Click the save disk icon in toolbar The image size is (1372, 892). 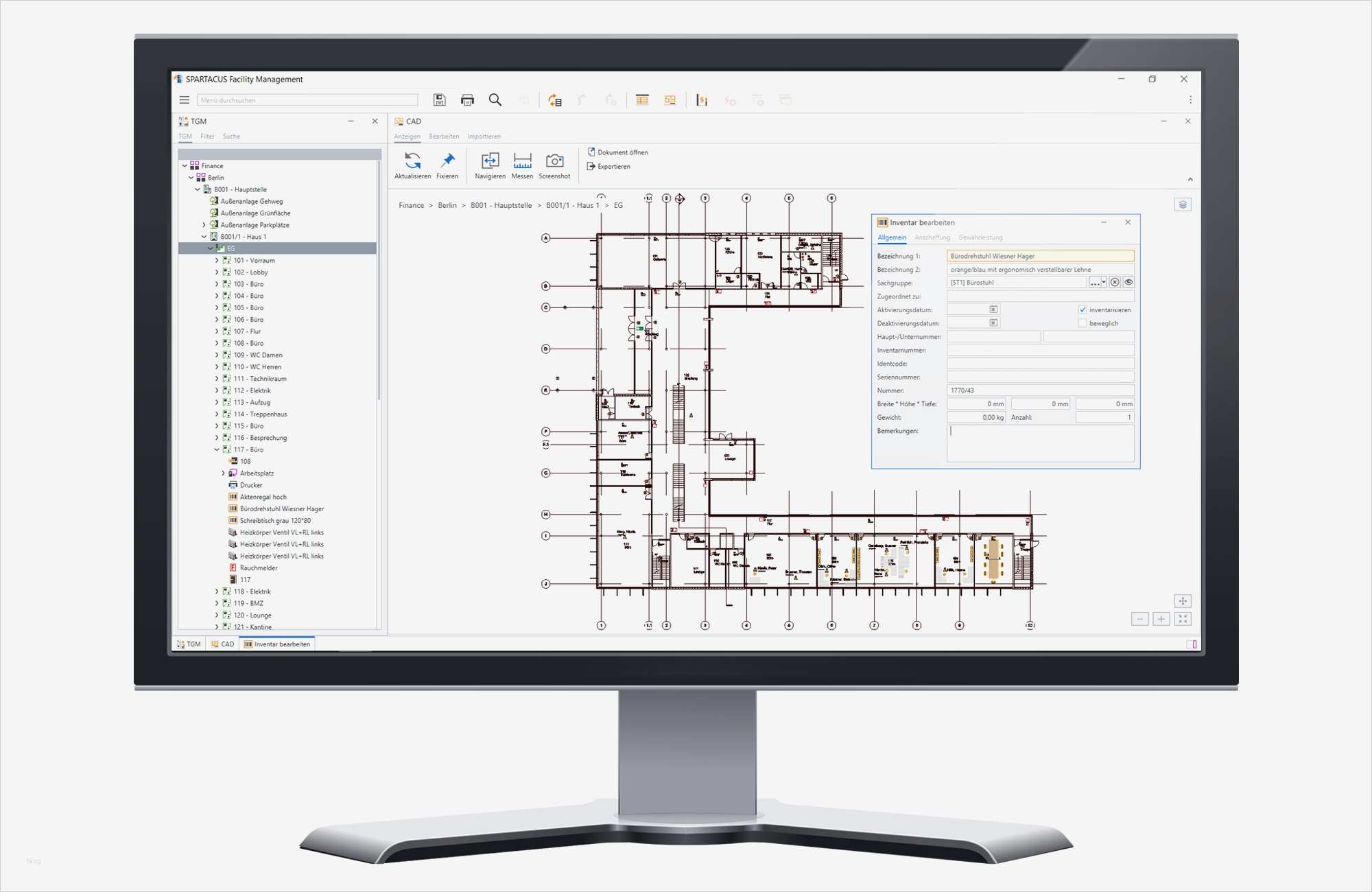pyautogui.click(x=440, y=100)
